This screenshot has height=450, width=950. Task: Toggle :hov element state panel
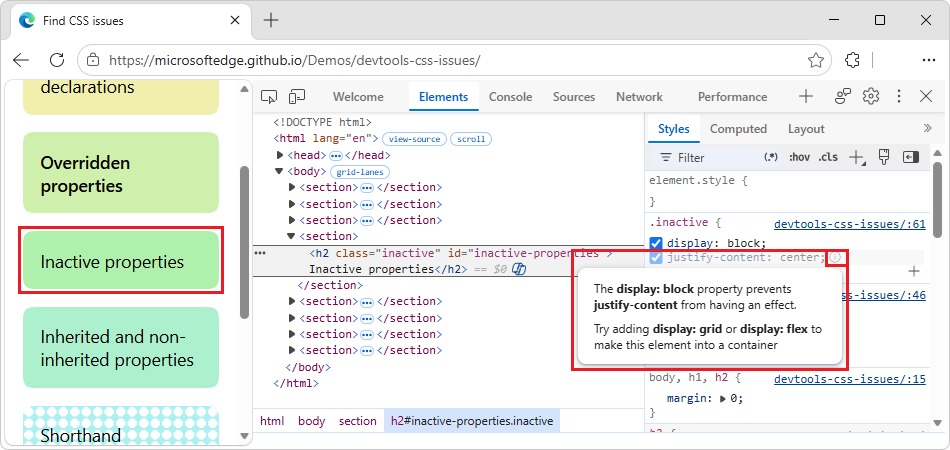point(799,157)
